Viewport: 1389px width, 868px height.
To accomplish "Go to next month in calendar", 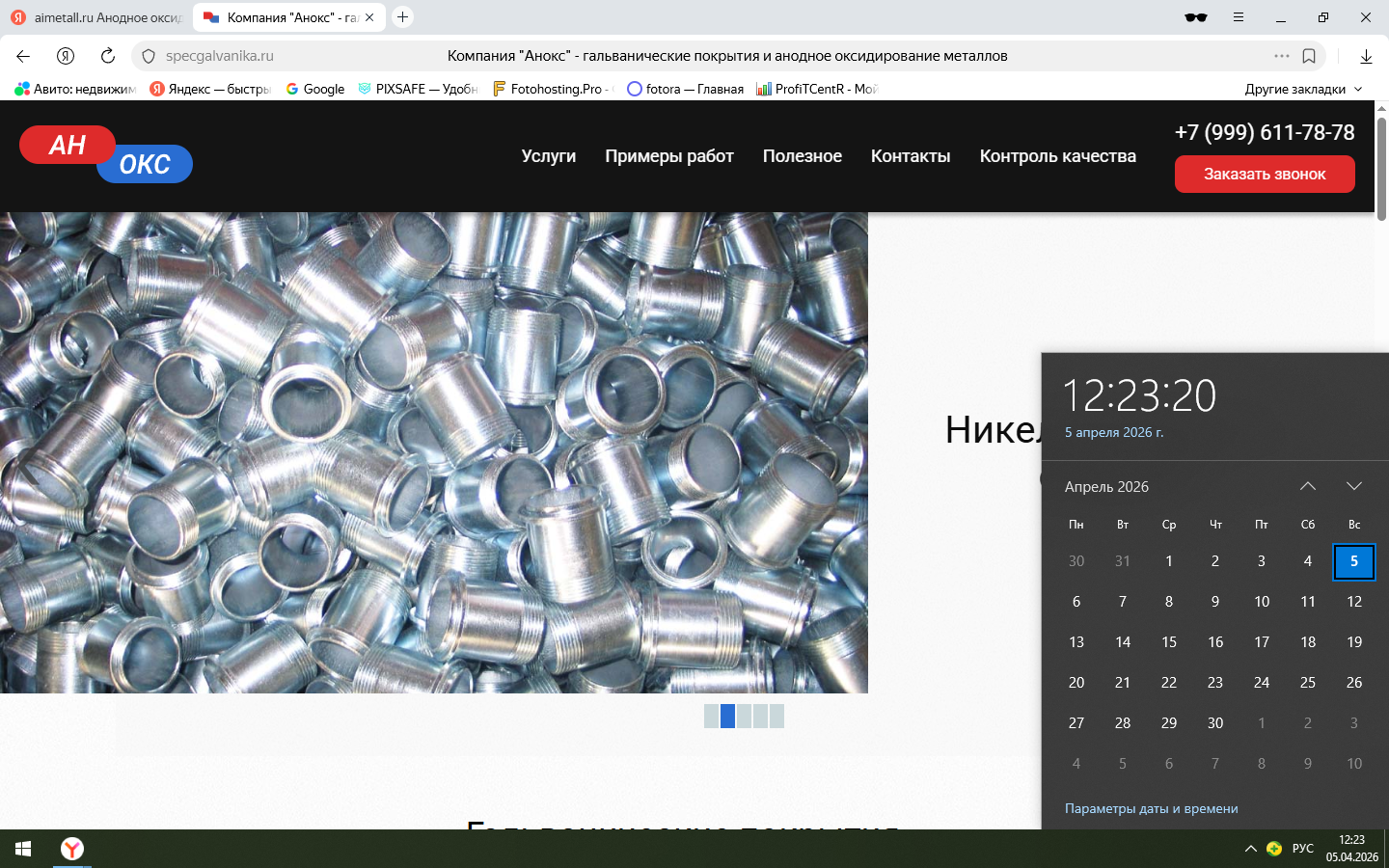I will [1354, 486].
